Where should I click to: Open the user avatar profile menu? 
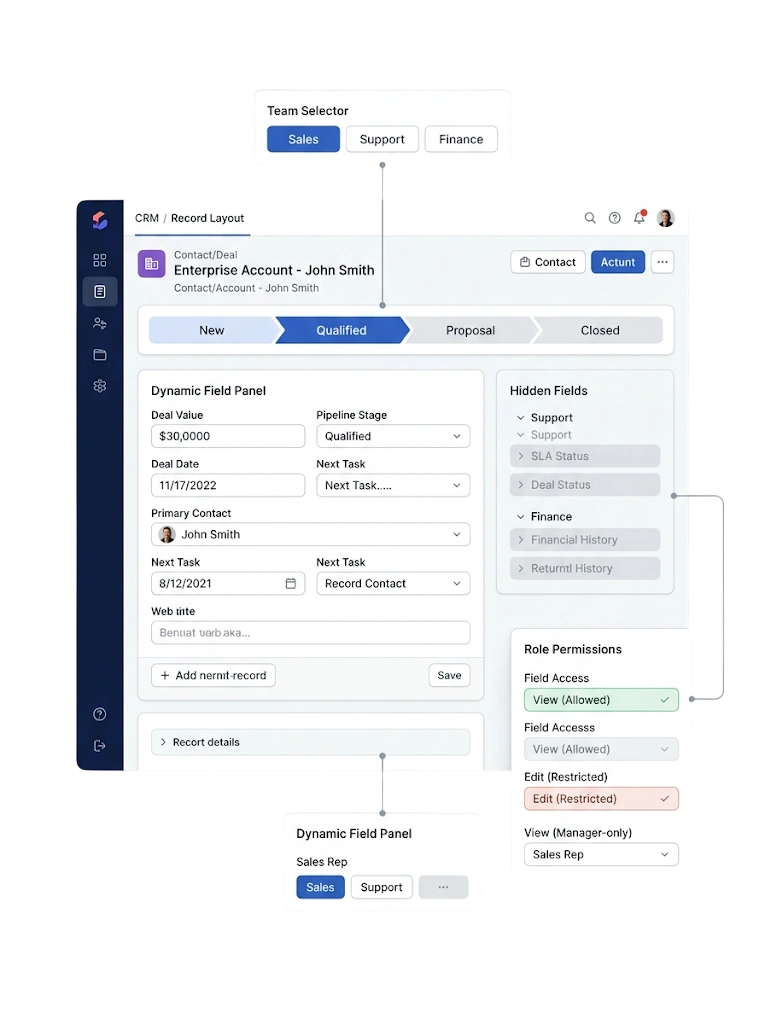(666, 218)
